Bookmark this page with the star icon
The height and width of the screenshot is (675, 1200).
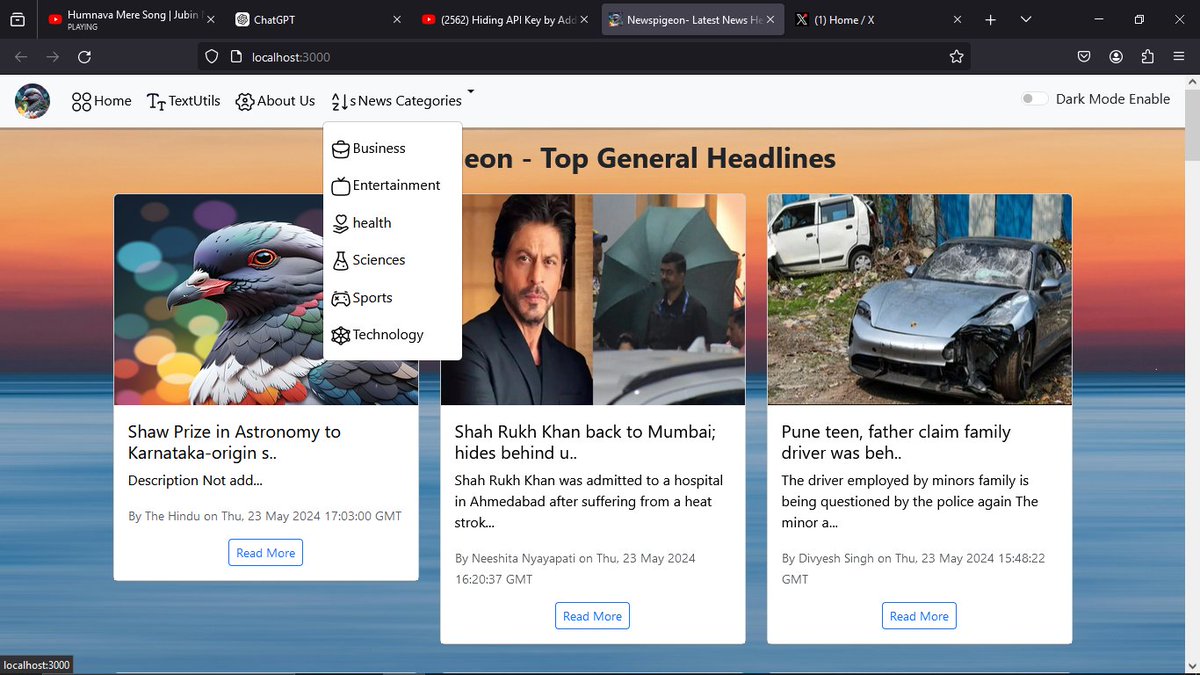tap(956, 57)
